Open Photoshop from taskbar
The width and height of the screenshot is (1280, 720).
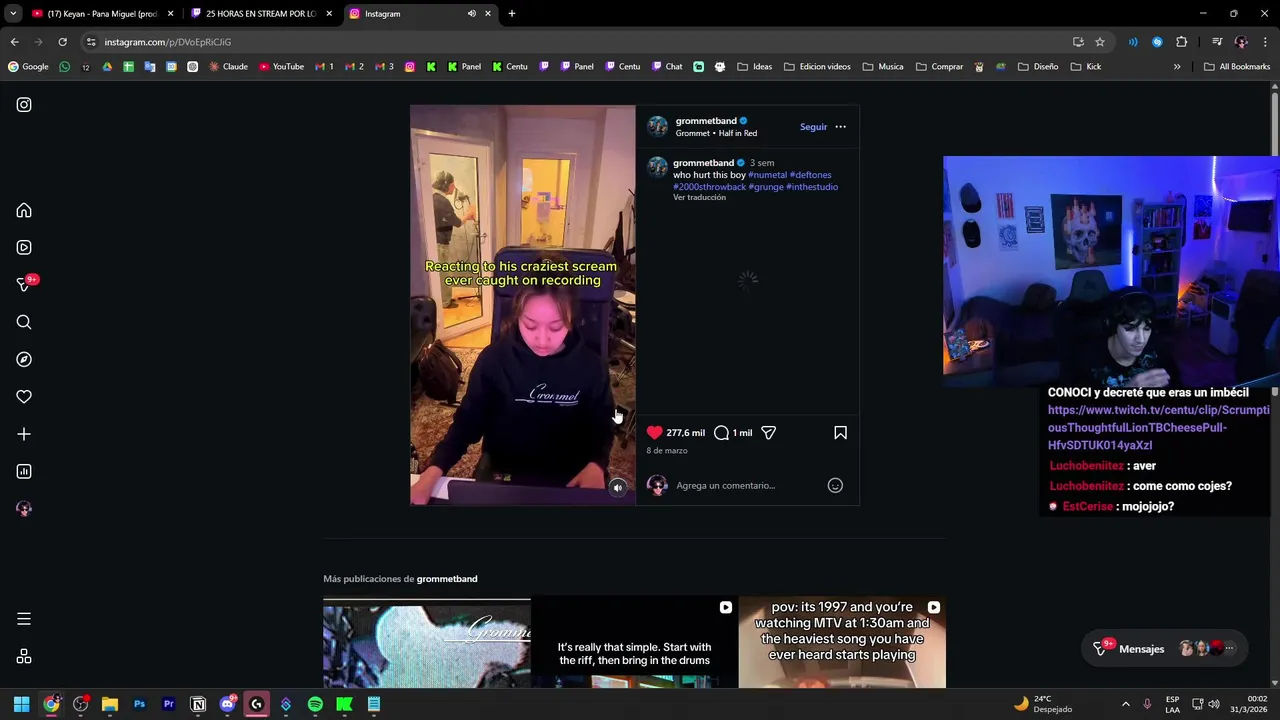139,705
